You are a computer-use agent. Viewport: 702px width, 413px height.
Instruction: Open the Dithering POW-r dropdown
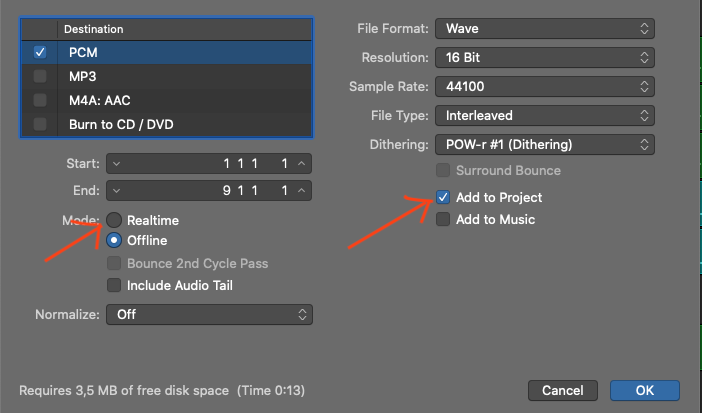(x=546, y=145)
